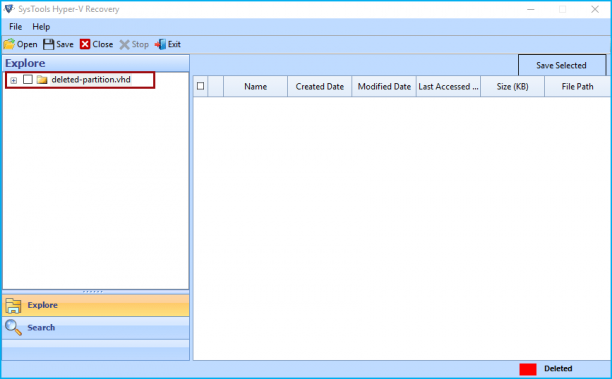The image size is (612, 379).
Task: Open the File menu
Action: pyautogui.click(x=16, y=27)
